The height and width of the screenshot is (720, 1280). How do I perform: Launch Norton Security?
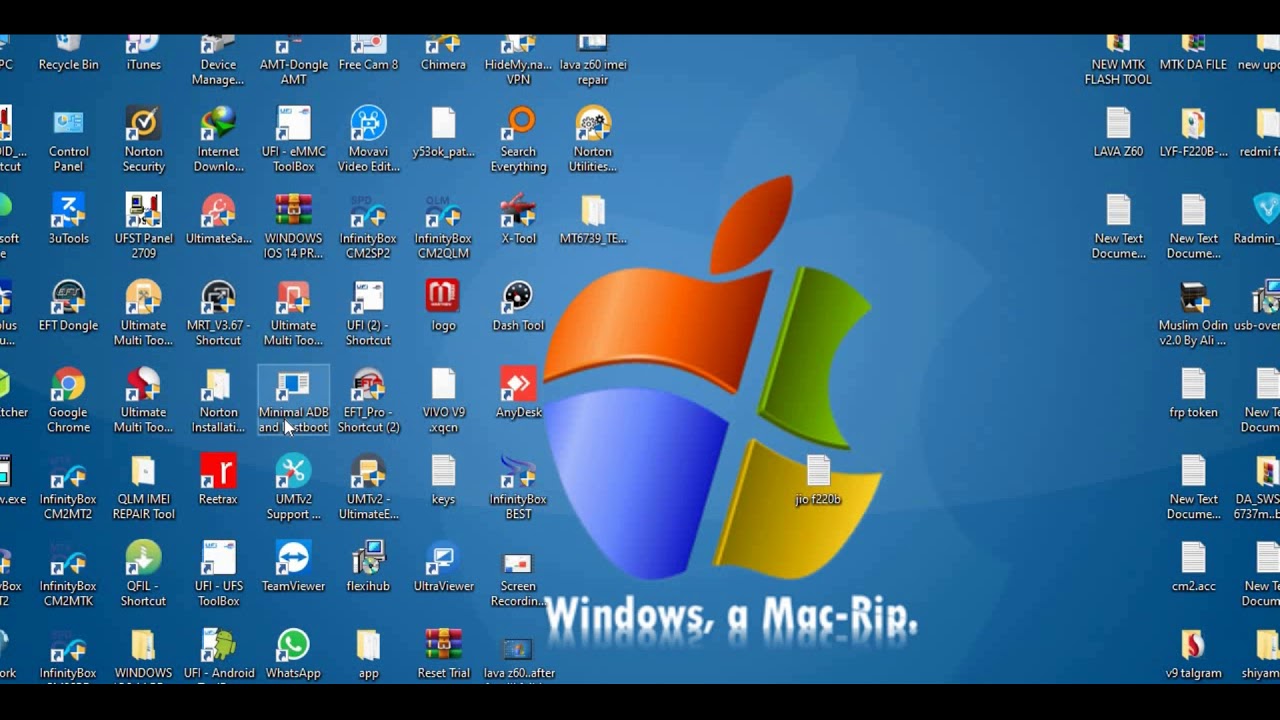[x=143, y=140]
